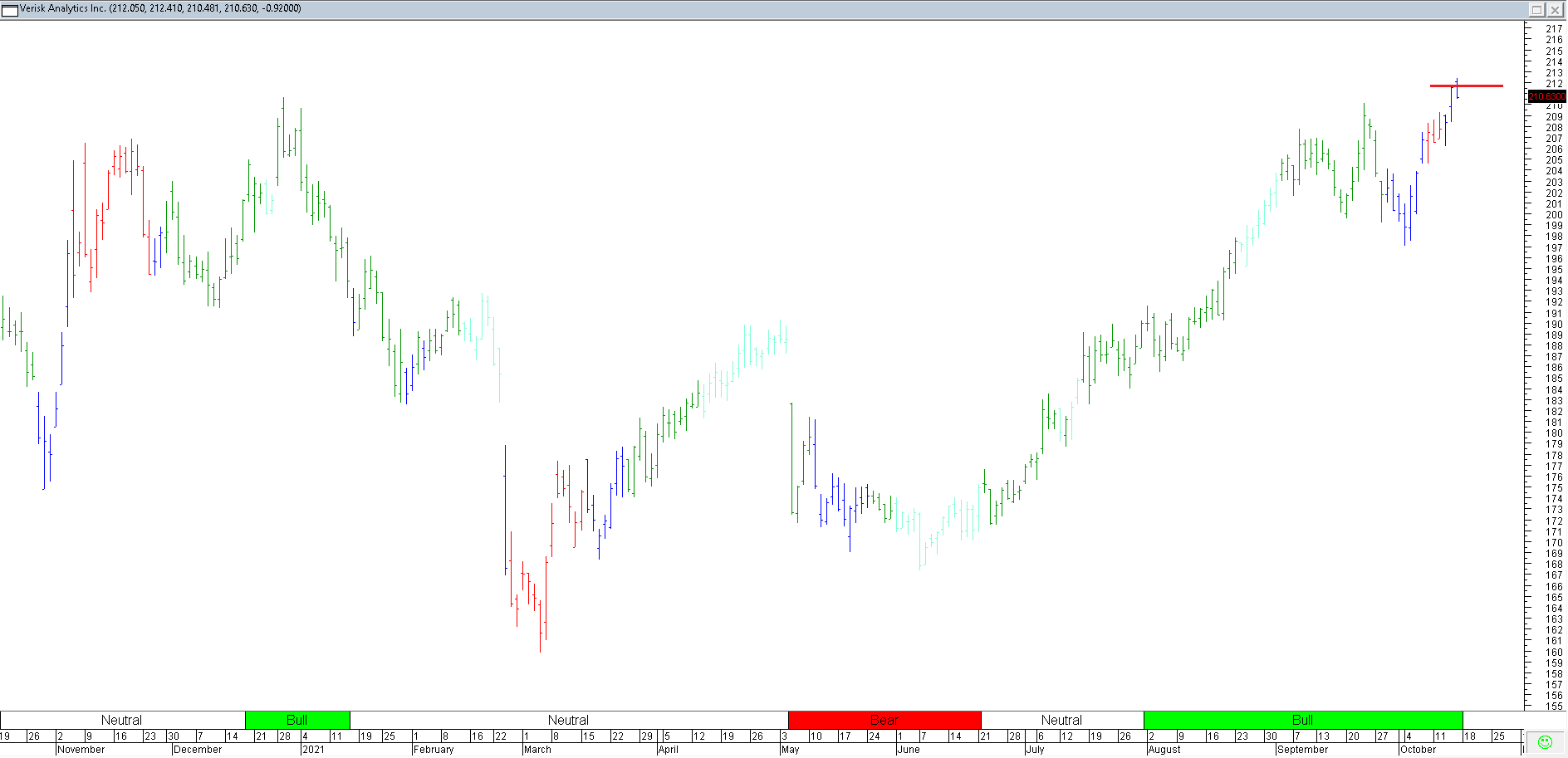Select the red Bear ribbon segment
The width and height of the screenshot is (1568, 758).
point(884,720)
